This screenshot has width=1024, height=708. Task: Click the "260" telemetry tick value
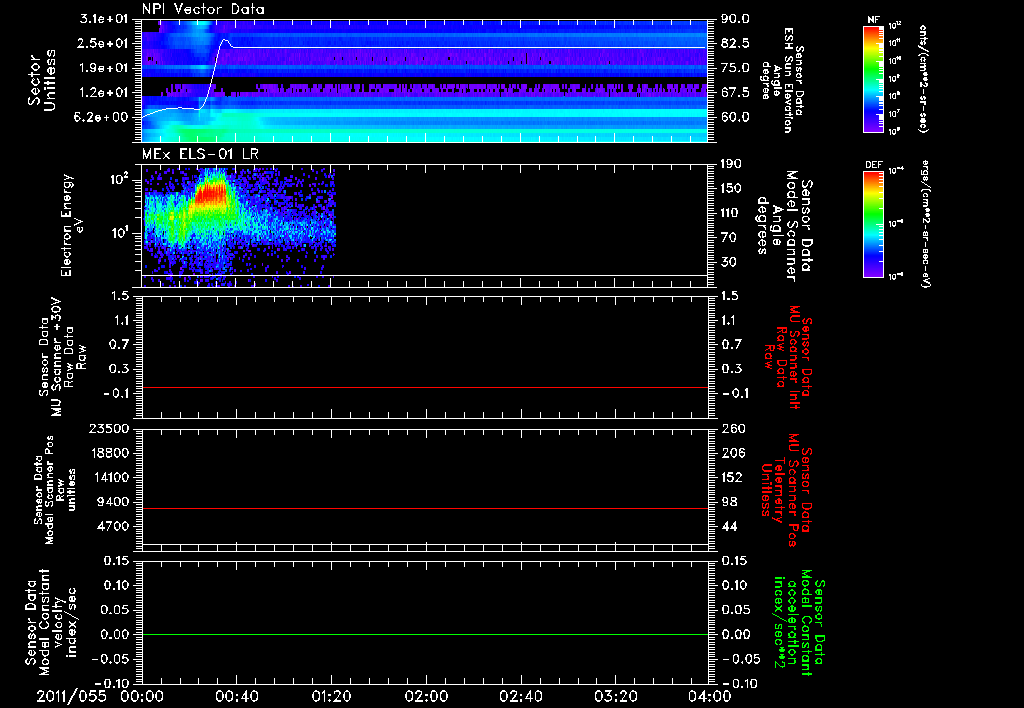point(731,428)
